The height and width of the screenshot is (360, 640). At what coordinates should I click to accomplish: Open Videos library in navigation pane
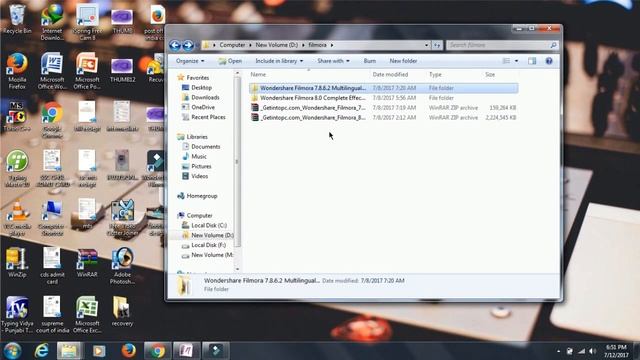click(x=195, y=176)
